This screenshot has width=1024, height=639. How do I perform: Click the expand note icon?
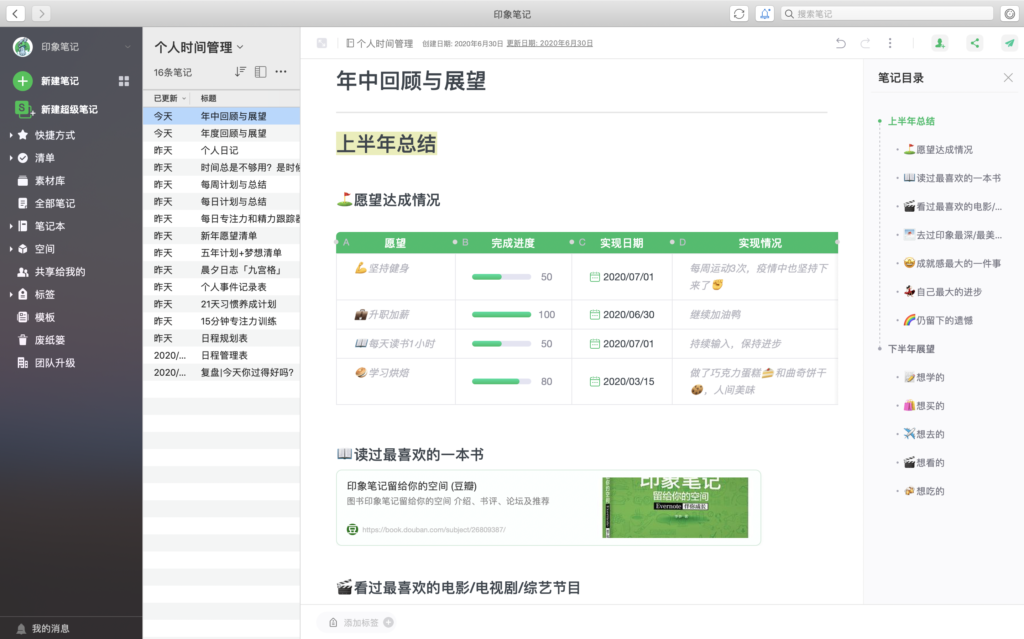coord(322,43)
